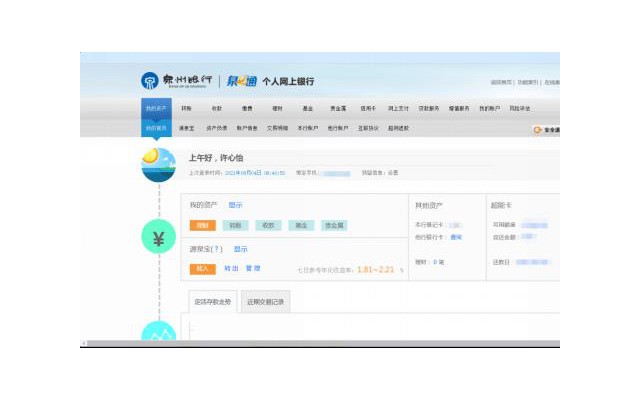Select 资产负债 in the sub-navigation row
Screen dimensions: 640x400
coord(217,128)
